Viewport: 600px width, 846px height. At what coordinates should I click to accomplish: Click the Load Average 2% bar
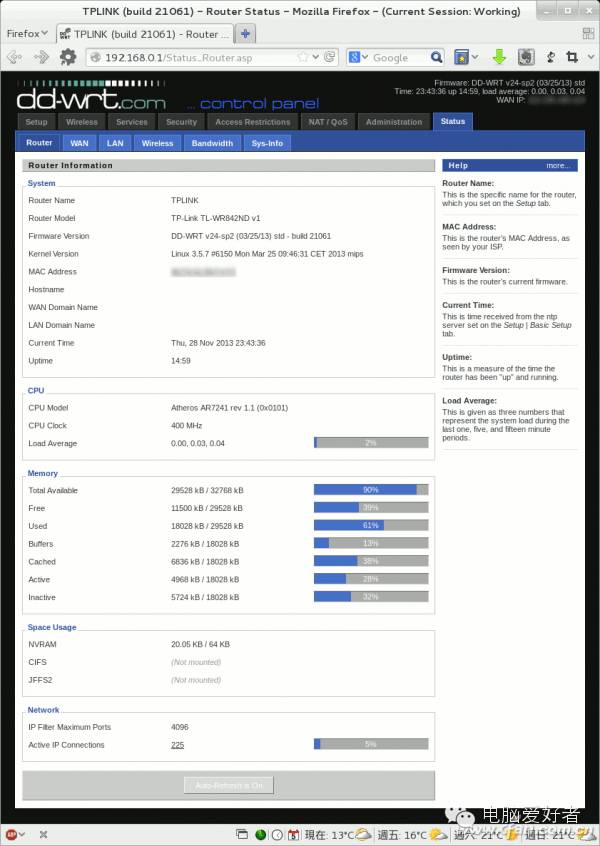click(x=371, y=443)
